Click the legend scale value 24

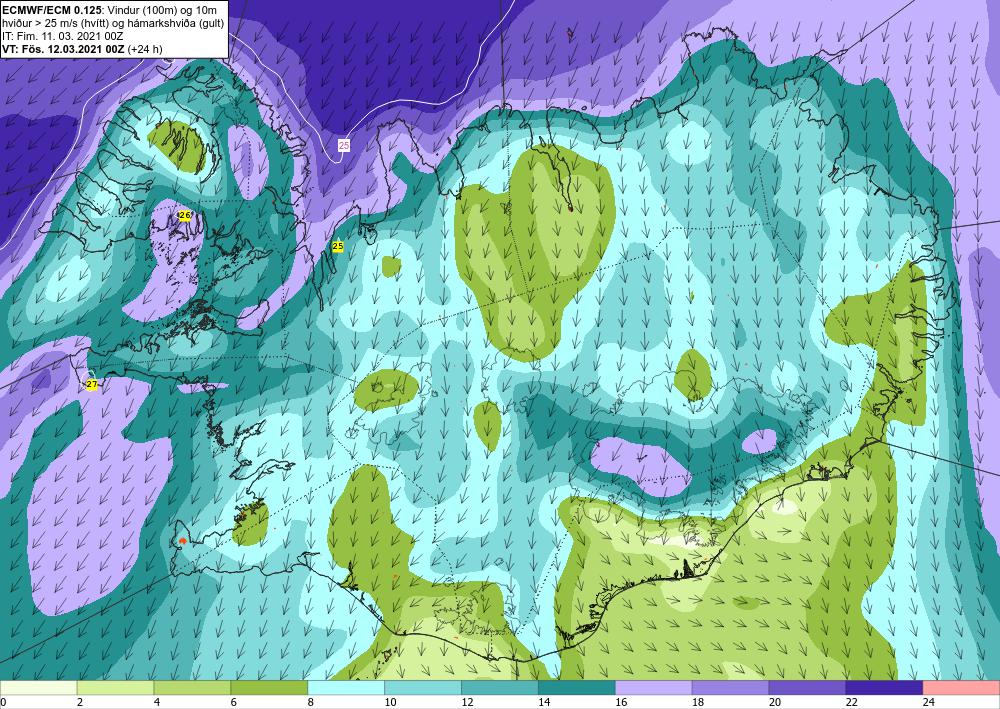[929, 703]
